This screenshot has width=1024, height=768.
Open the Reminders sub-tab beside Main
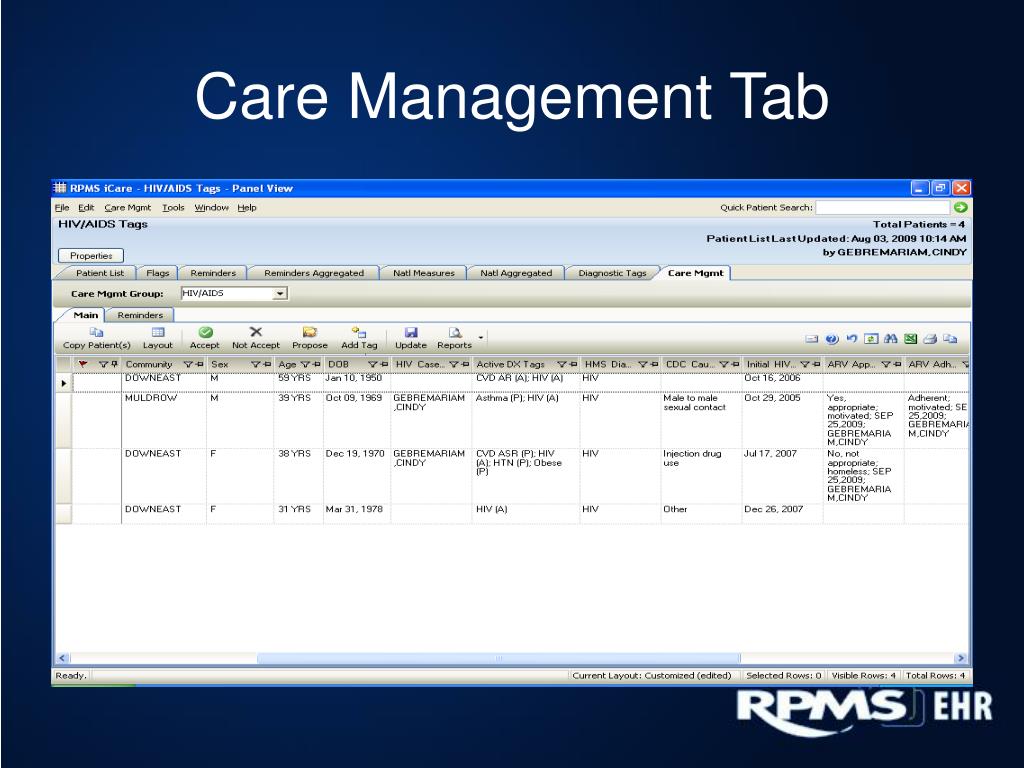click(x=140, y=315)
